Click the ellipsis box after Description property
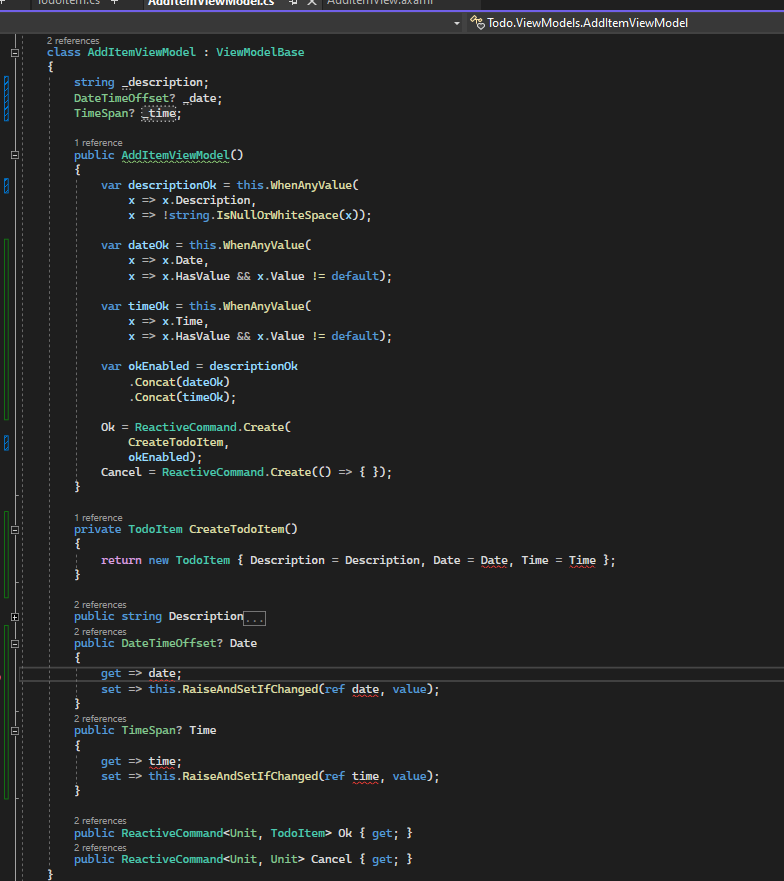 [255, 618]
